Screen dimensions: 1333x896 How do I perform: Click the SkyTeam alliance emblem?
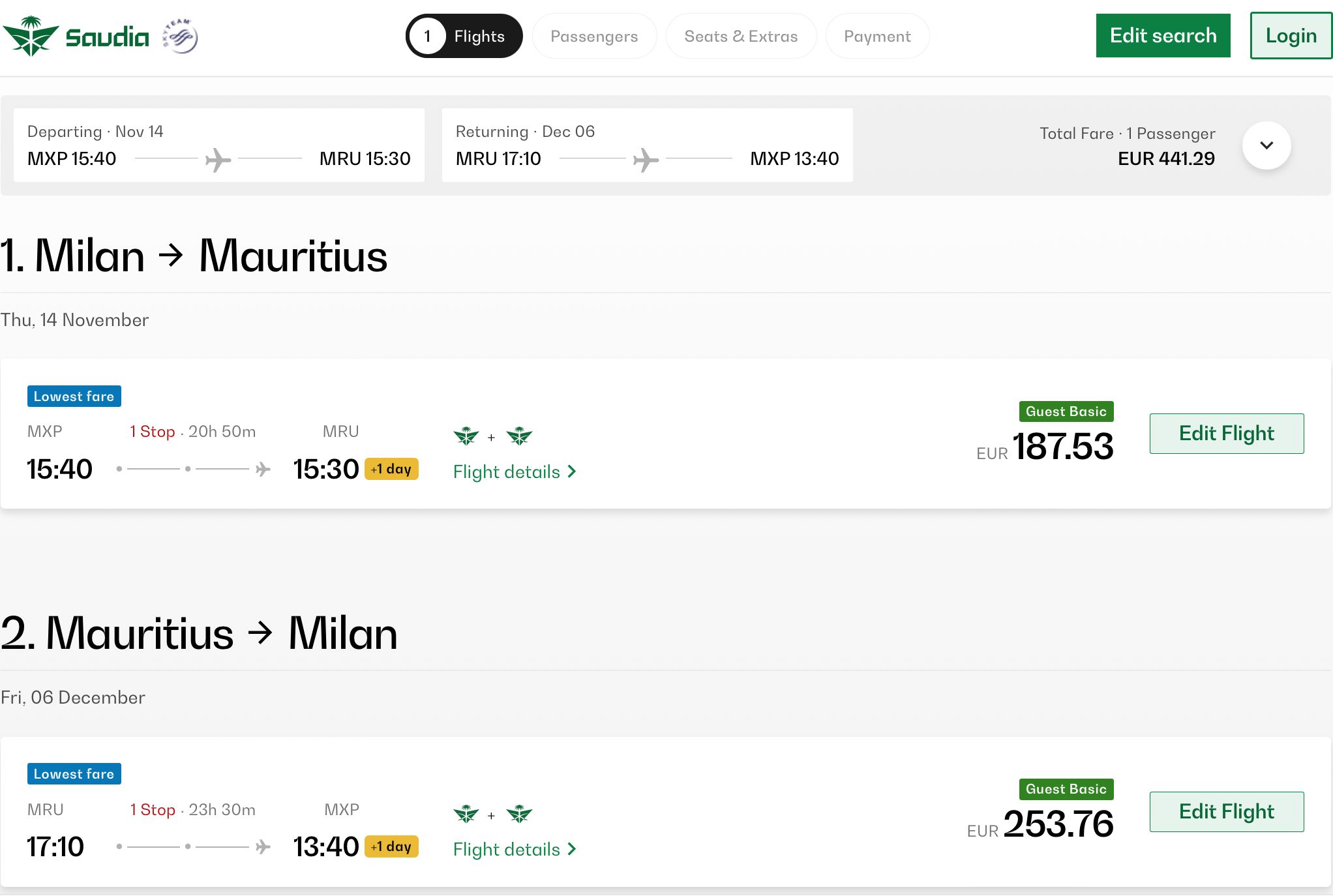pyautogui.click(x=181, y=37)
